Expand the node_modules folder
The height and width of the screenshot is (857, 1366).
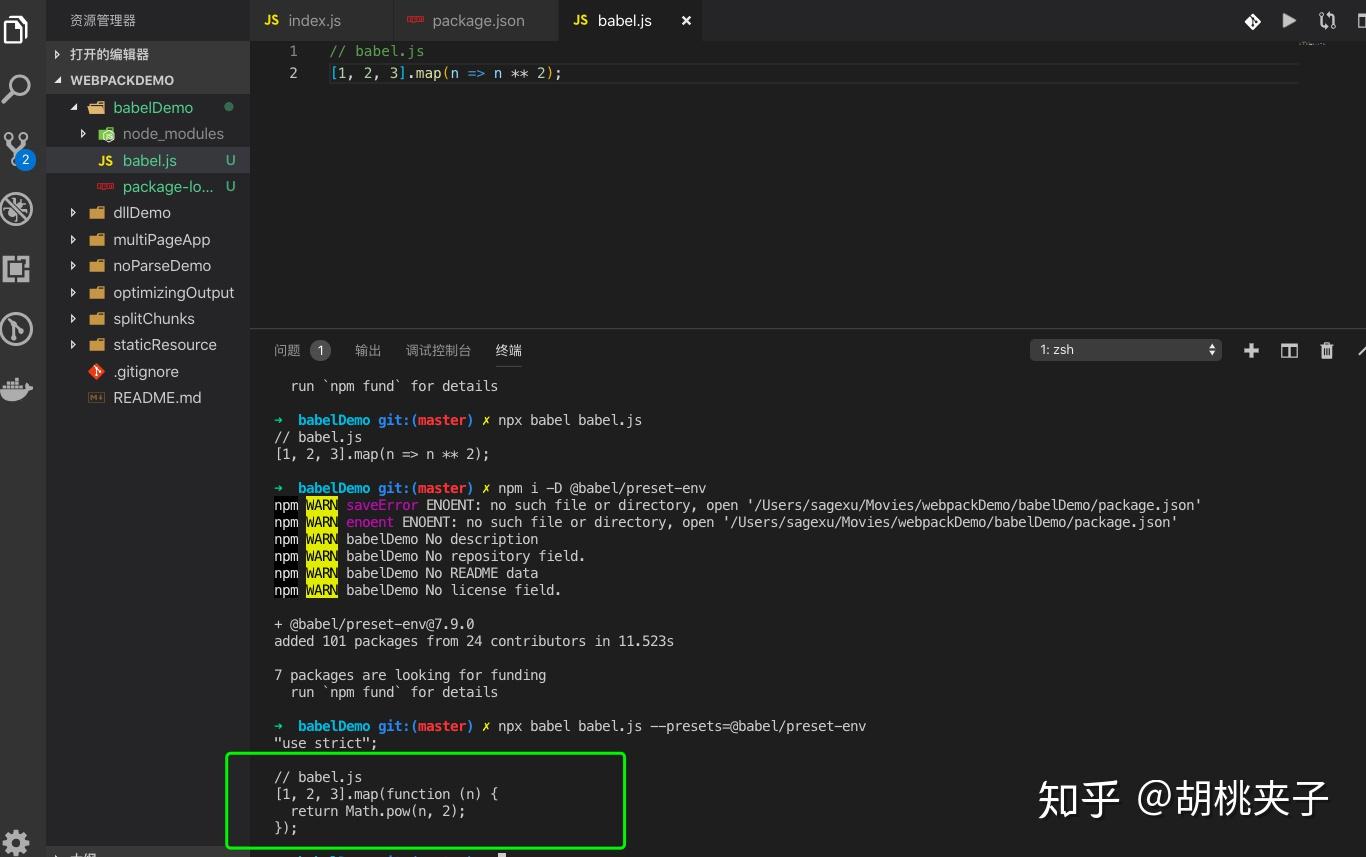pyautogui.click(x=84, y=133)
